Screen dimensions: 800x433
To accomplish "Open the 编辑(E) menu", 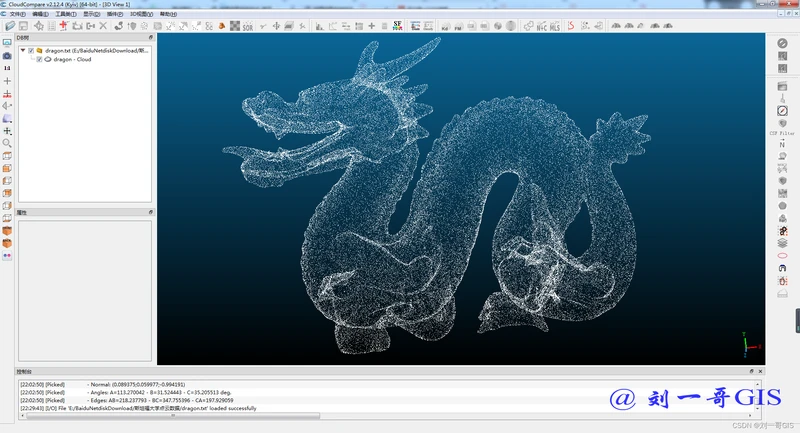I will (40, 14).
